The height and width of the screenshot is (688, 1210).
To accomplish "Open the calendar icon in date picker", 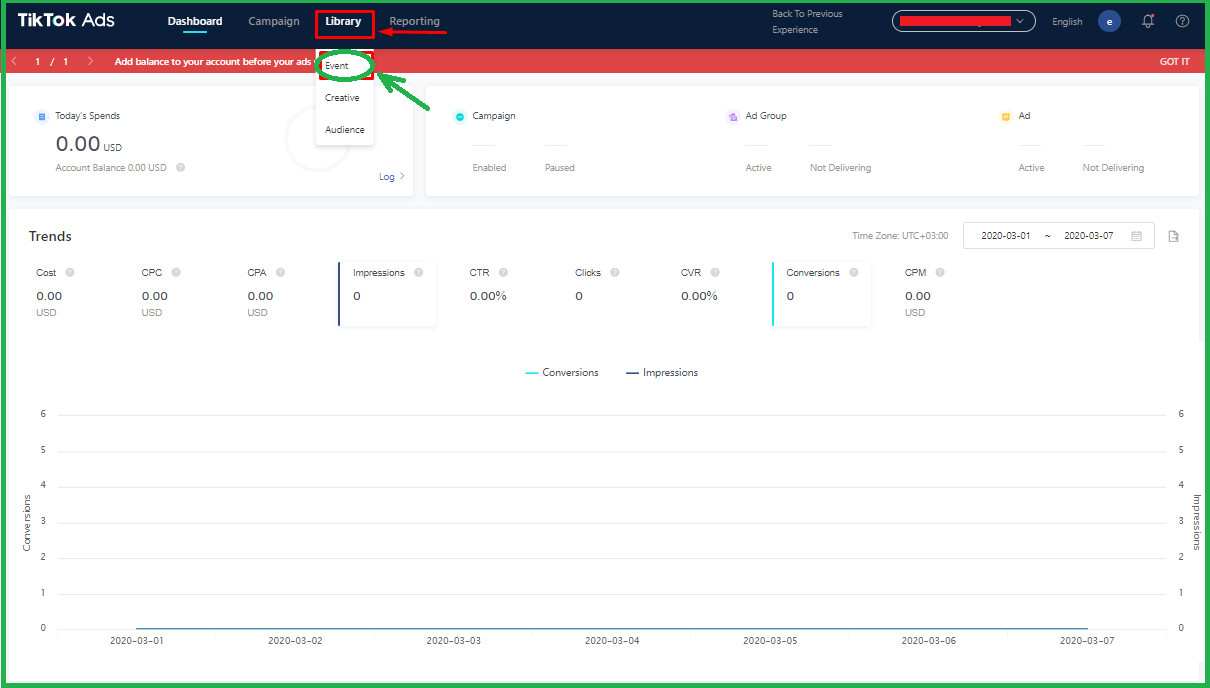I will tap(1137, 236).
